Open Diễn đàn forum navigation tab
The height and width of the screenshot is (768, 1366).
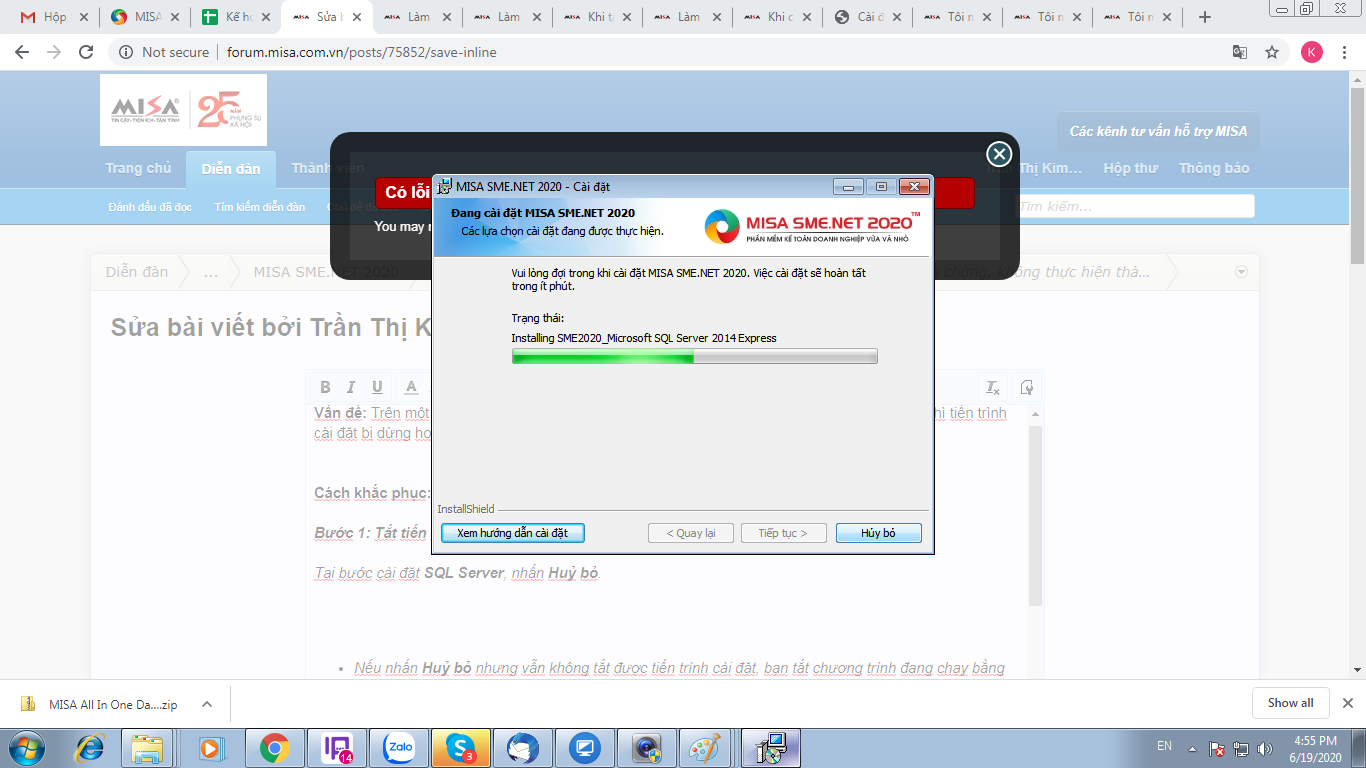[231, 169]
